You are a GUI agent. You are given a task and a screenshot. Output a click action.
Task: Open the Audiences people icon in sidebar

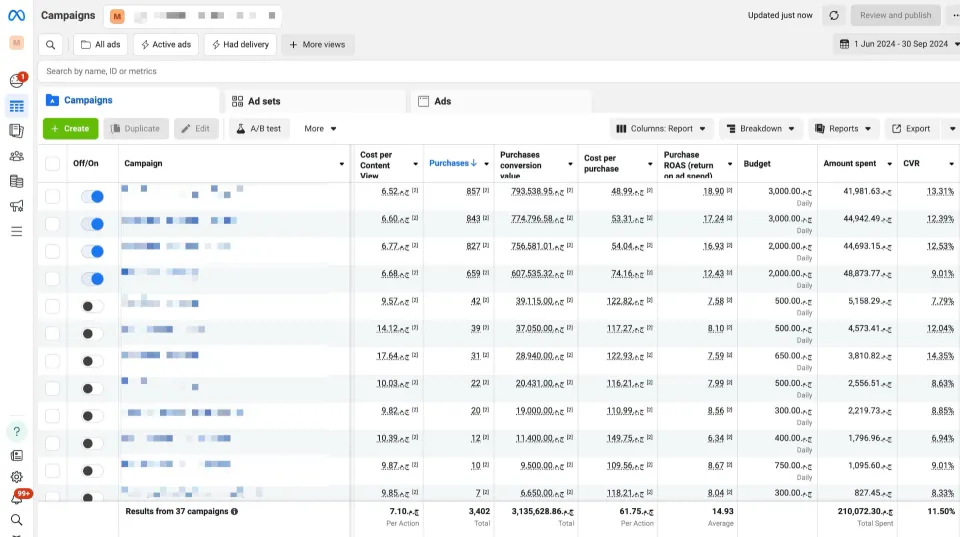click(17, 156)
